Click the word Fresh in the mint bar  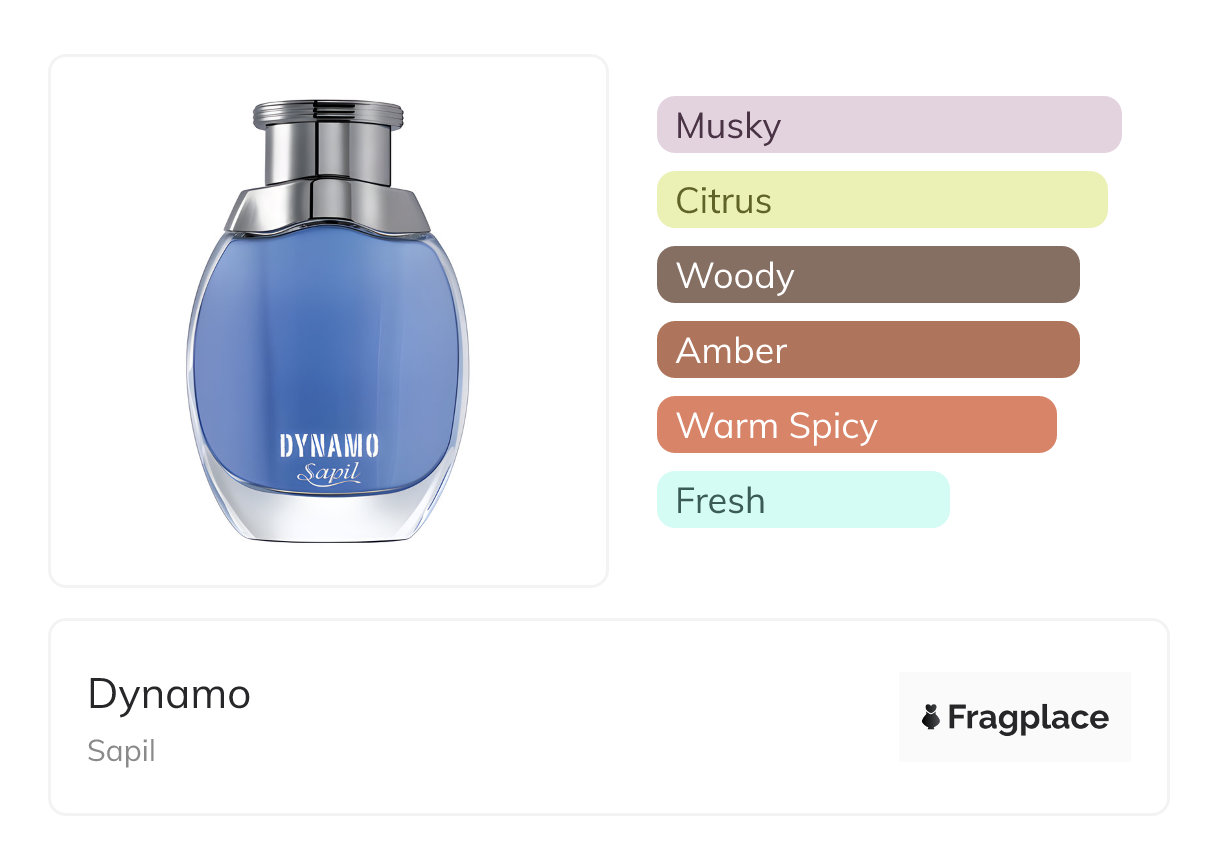click(720, 501)
